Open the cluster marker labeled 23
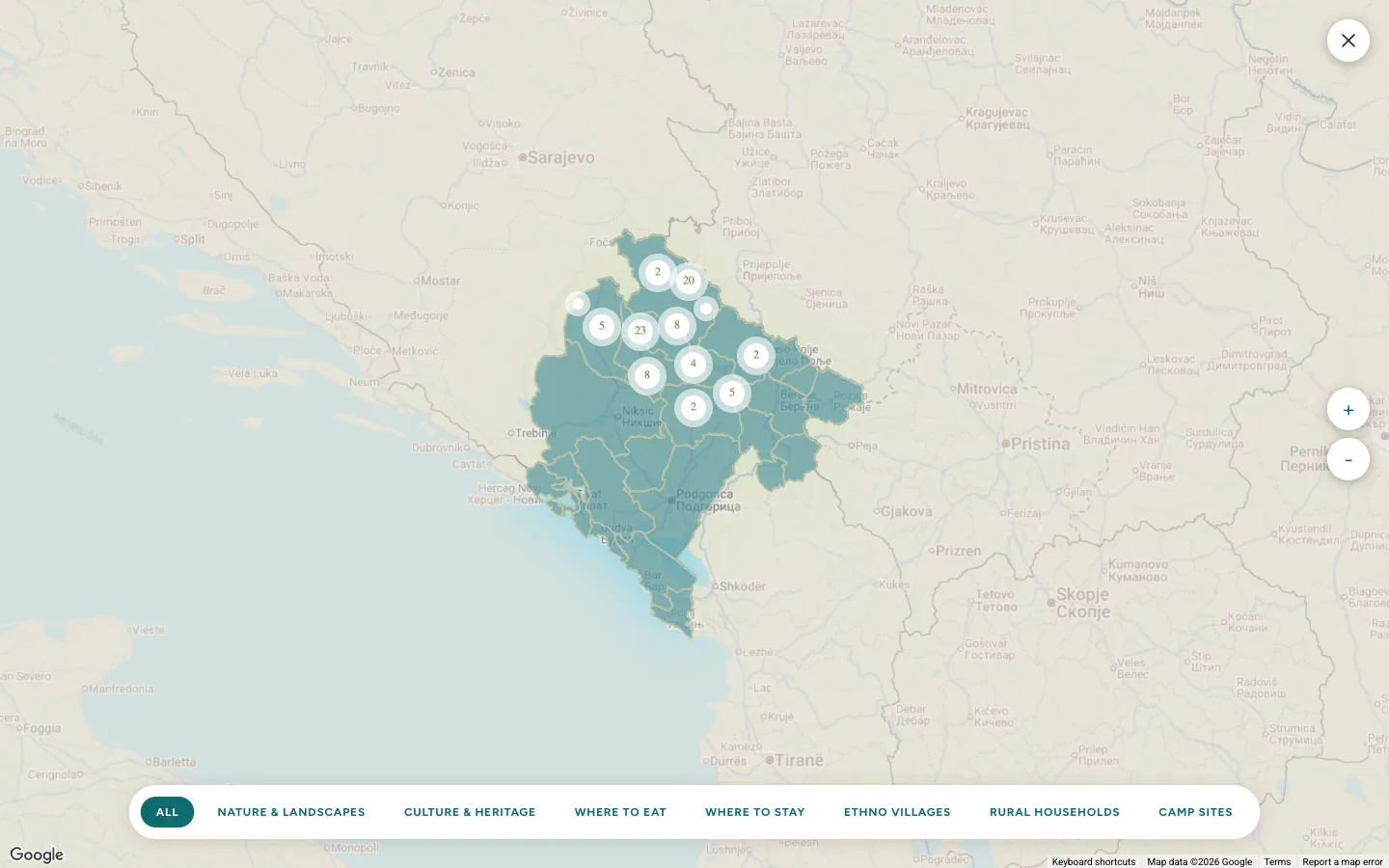This screenshot has height=868, width=1389. point(640,331)
